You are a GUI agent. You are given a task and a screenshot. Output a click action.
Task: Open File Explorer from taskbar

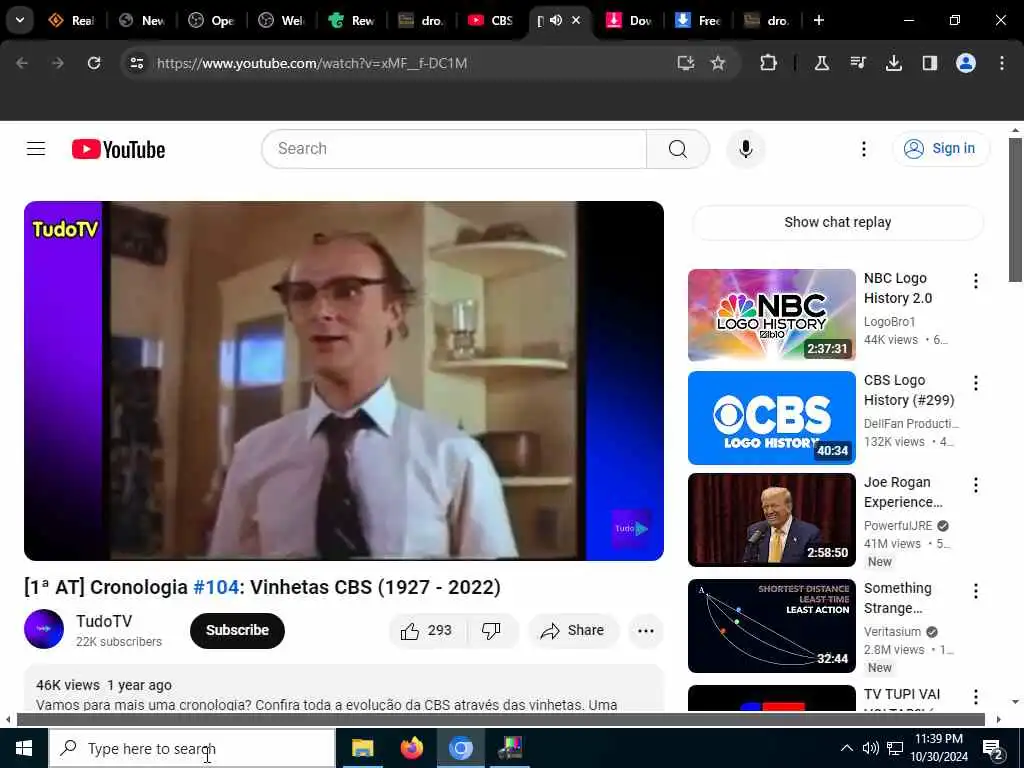click(x=362, y=748)
